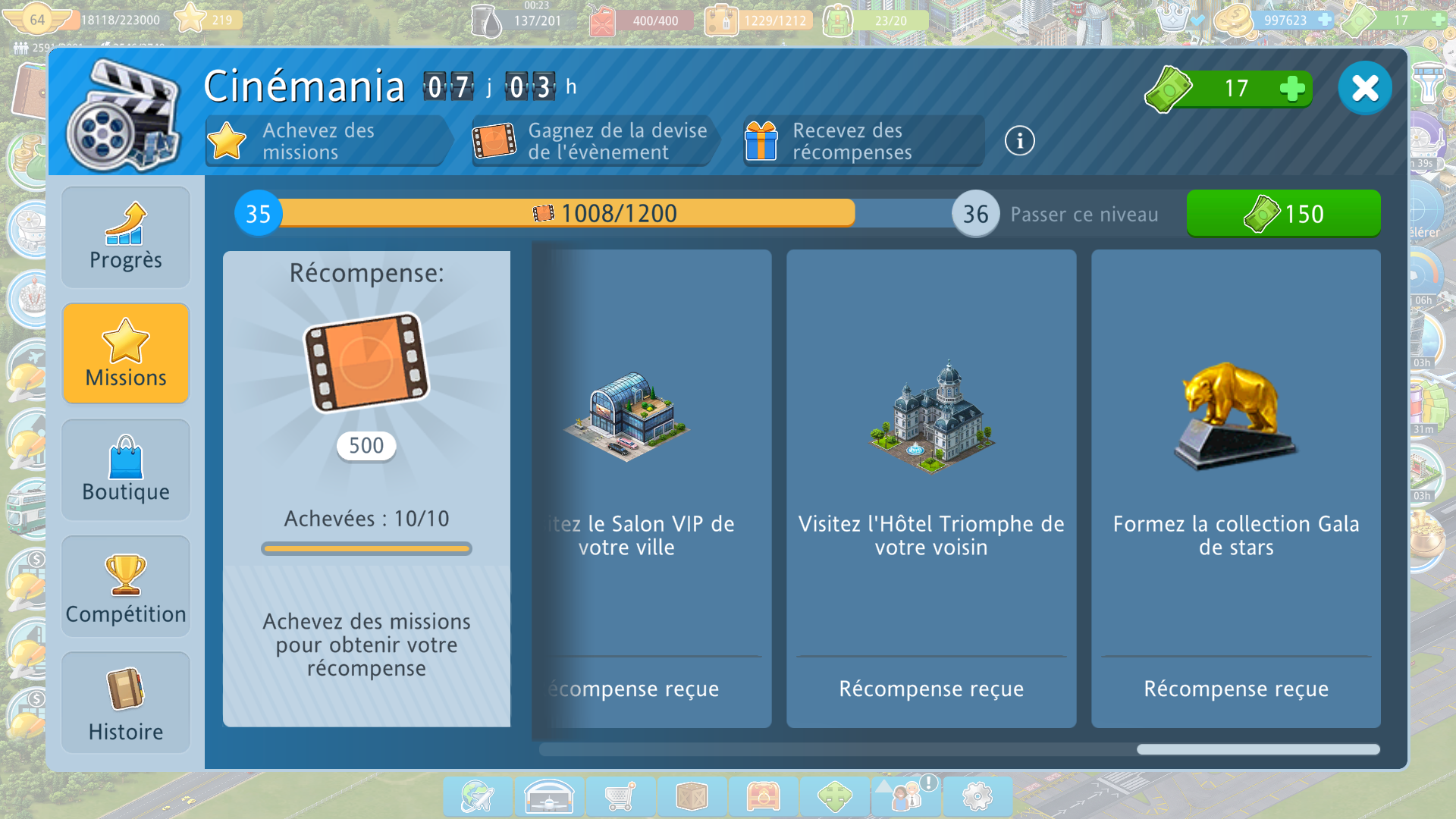Click the star counter showing 219

209,19
